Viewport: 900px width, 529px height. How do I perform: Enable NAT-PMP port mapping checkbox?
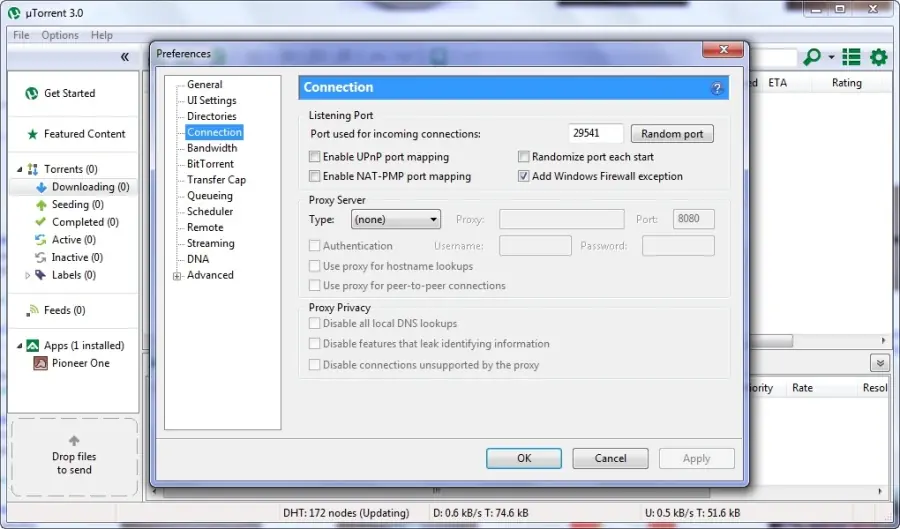pyautogui.click(x=315, y=176)
